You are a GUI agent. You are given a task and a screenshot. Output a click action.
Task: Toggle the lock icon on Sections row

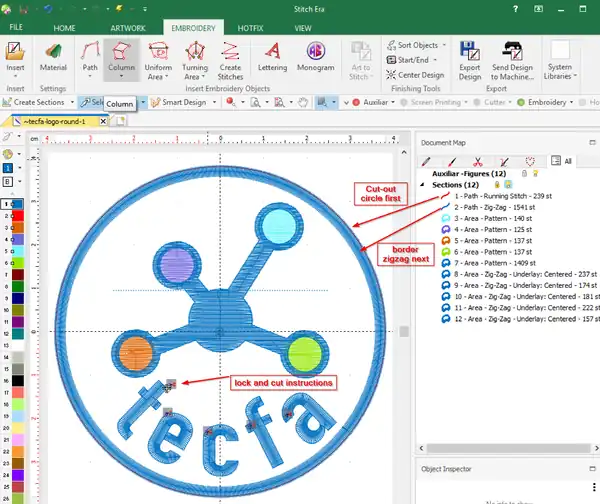point(496,185)
